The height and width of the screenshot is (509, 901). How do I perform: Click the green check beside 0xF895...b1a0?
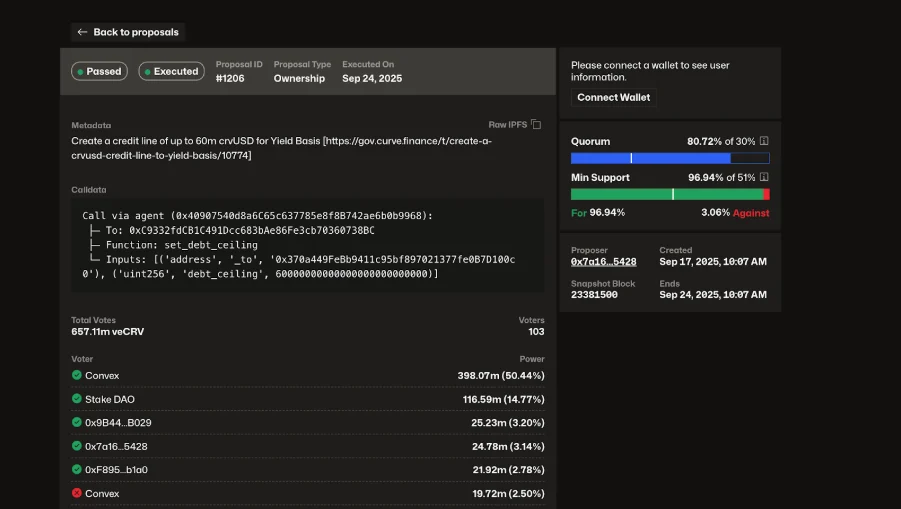(x=76, y=469)
